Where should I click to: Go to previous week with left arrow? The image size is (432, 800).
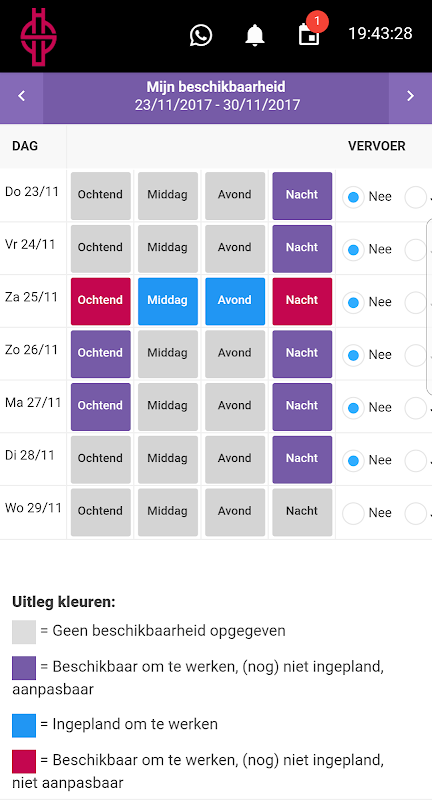tap(21, 95)
